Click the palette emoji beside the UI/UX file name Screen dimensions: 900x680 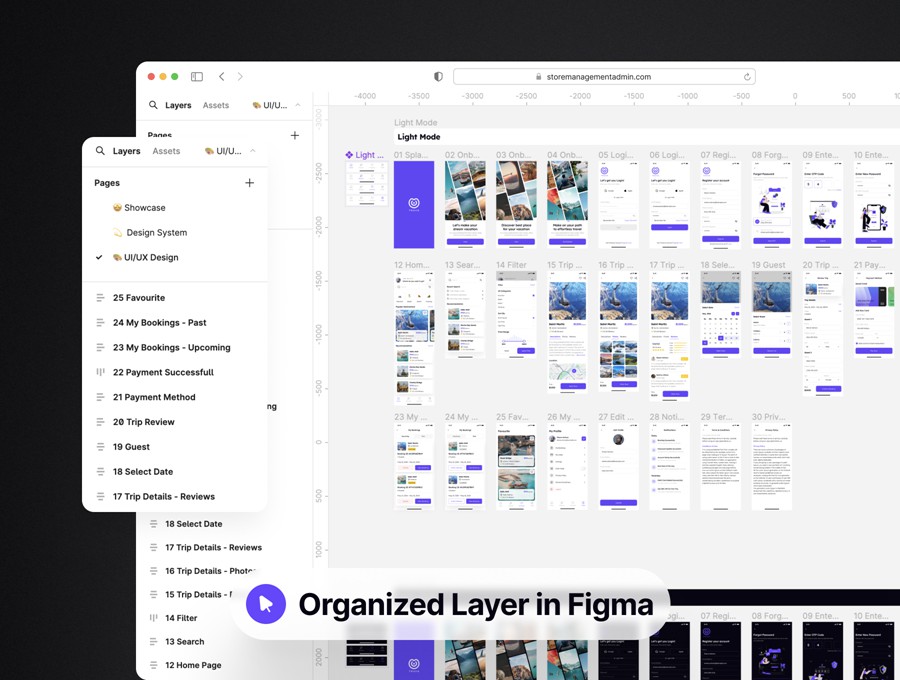pyautogui.click(x=209, y=151)
